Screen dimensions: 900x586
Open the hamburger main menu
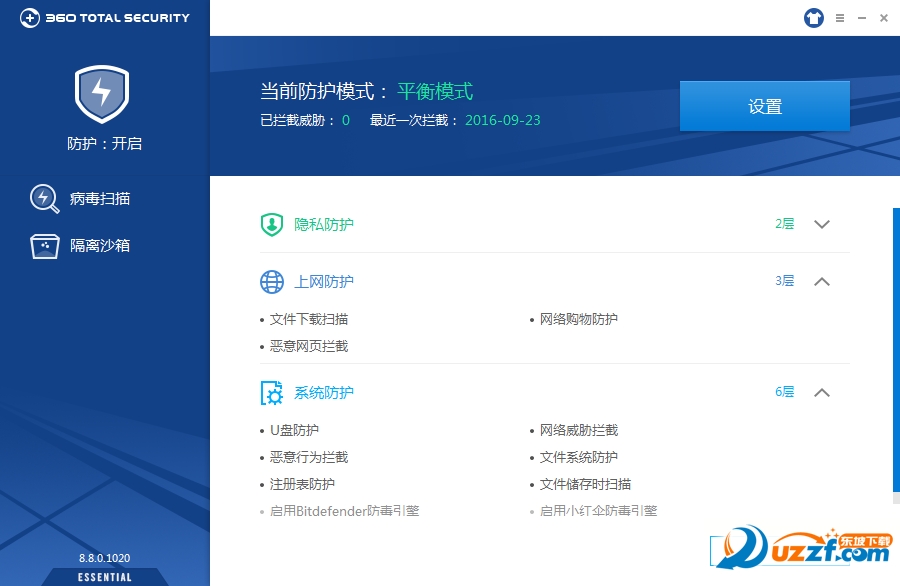pyautogui.click(x=840, y=18)
